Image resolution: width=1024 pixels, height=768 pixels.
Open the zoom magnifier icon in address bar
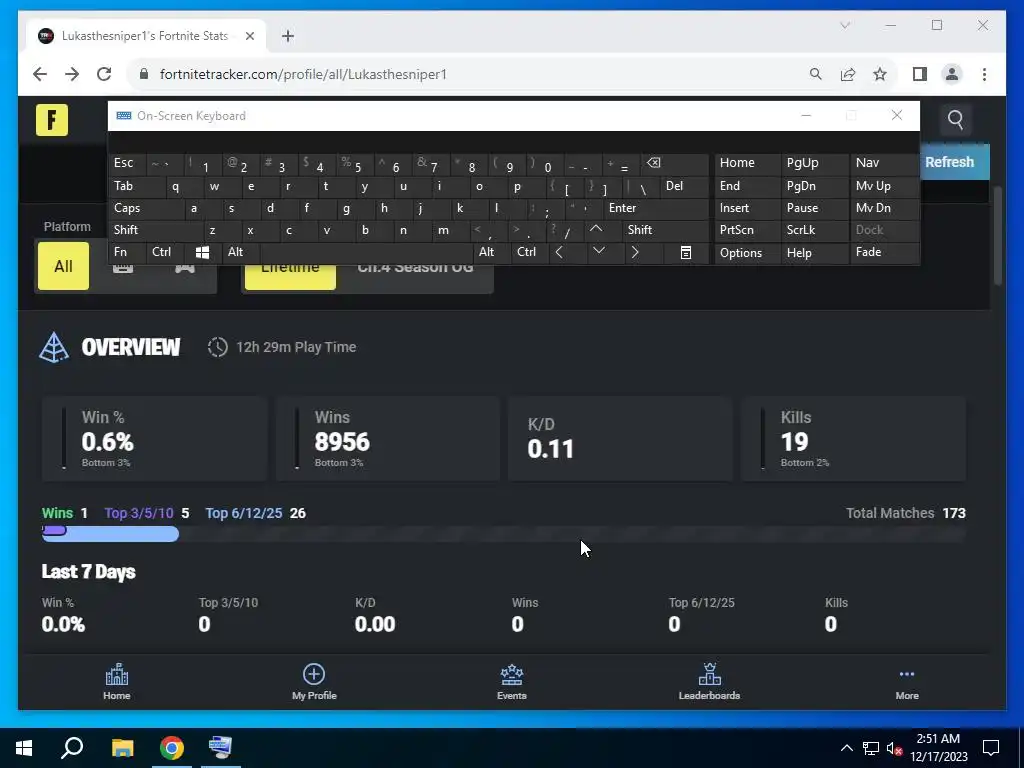point(815,74)
